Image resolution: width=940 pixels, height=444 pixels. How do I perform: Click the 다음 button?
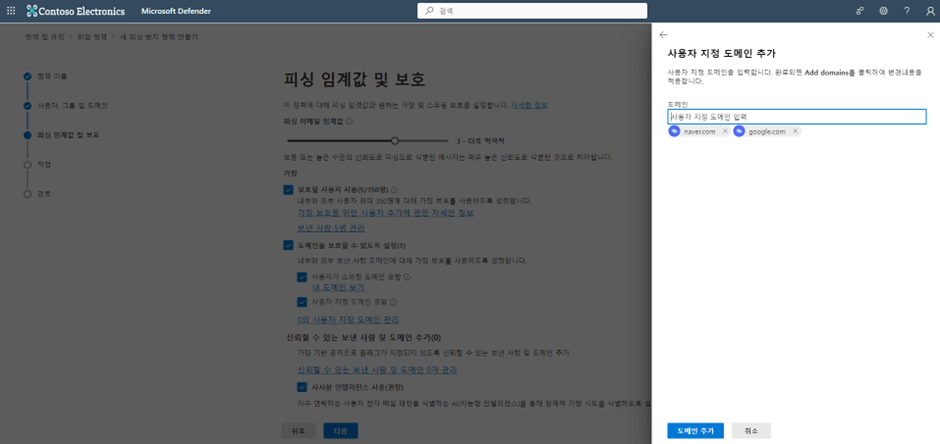[x=341, y=431]
